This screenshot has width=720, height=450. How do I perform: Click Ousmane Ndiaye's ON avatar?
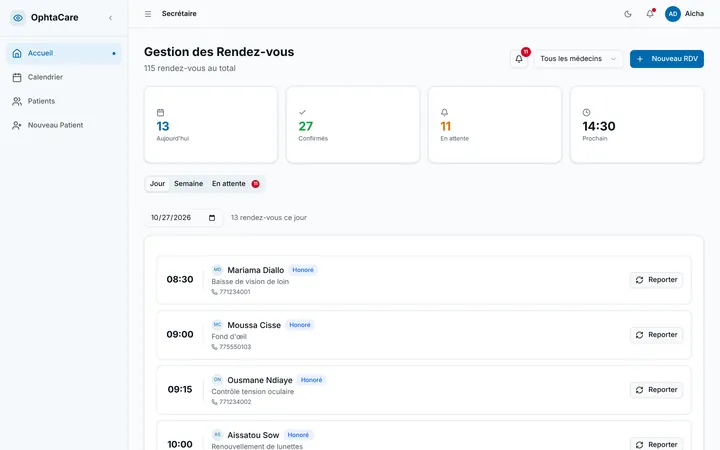pyautogui.click(x=217, y=380)
